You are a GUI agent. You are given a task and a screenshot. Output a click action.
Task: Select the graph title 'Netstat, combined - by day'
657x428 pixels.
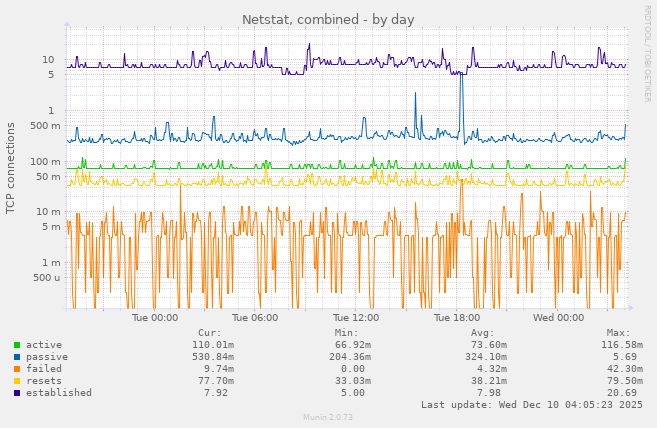click(x=328, y=20)
